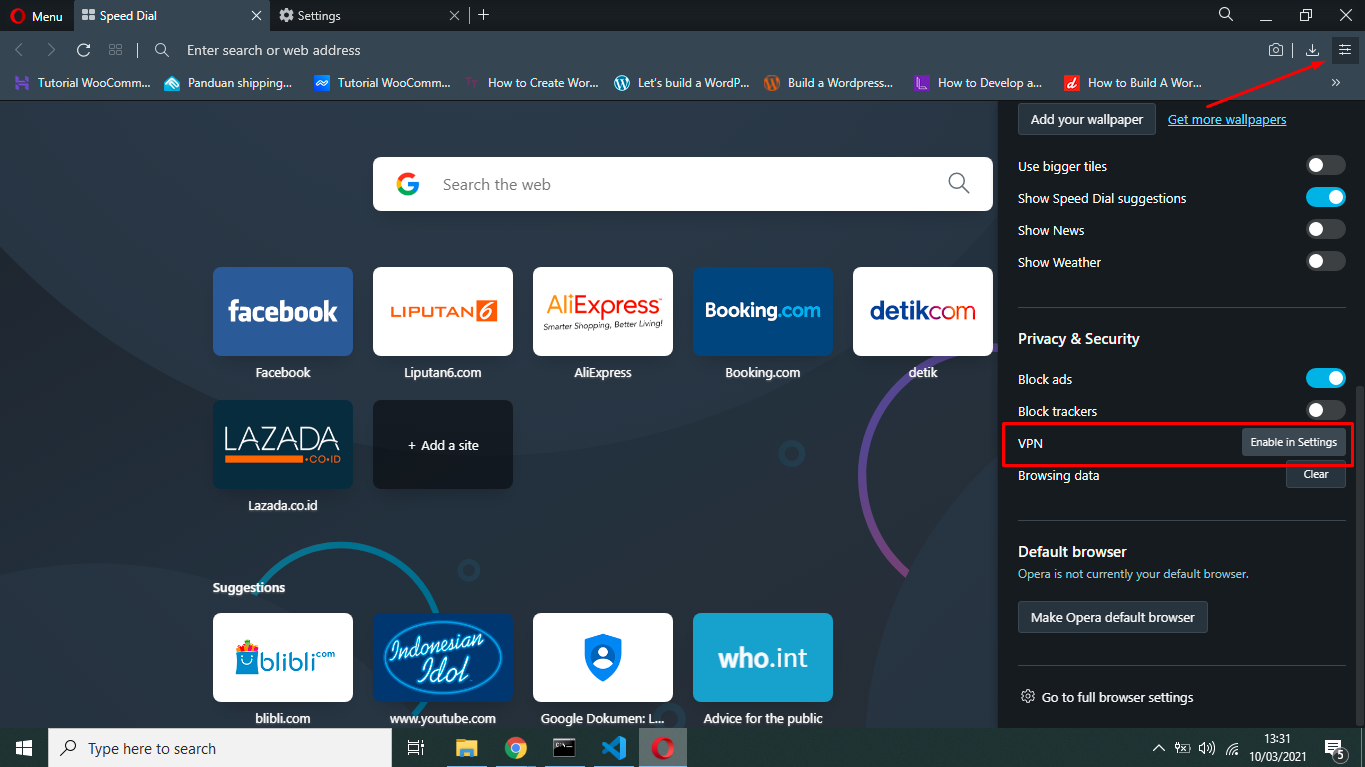1365x767 pixels.
Task: Open the Booking.com tile
Action: click(x=763, y=311)
